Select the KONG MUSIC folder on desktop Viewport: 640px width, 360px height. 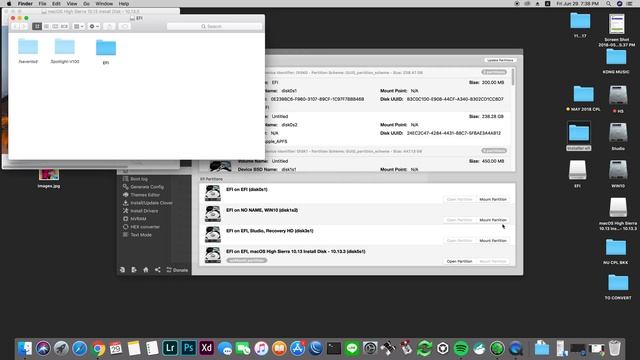(x=616, y=61)
